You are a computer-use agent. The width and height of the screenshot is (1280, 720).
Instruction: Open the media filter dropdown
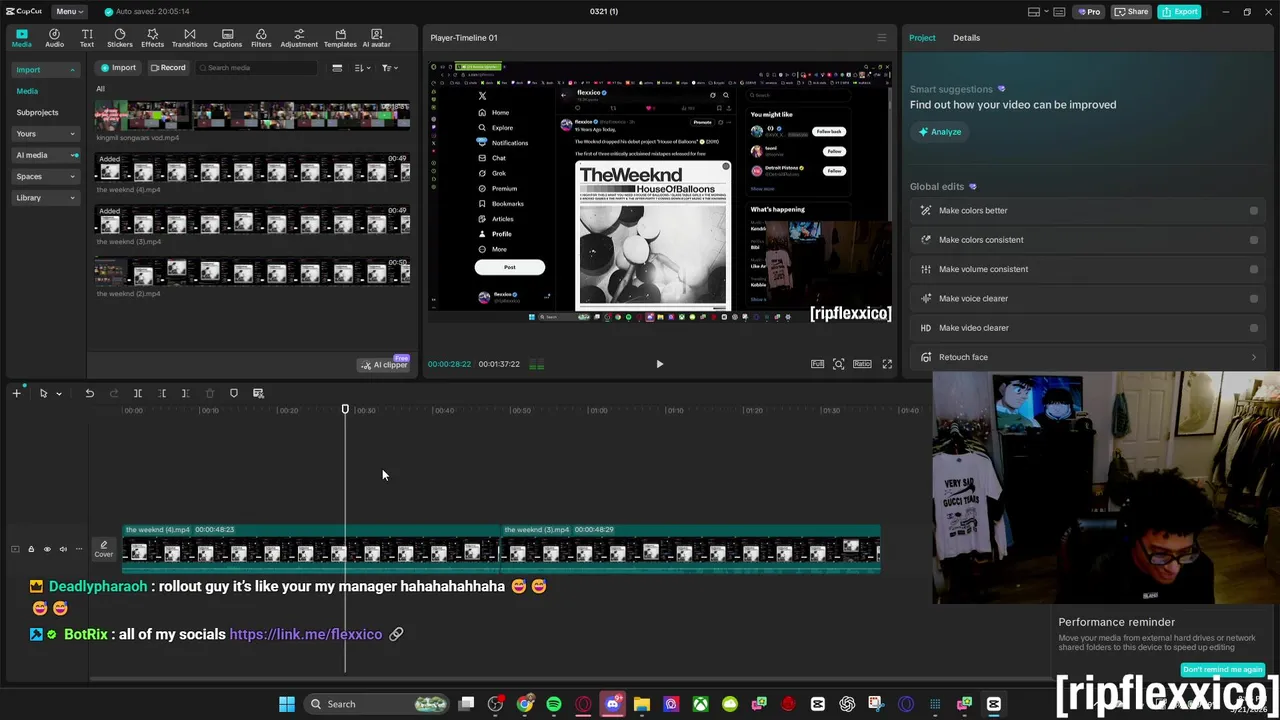click(x=390, y=68)
